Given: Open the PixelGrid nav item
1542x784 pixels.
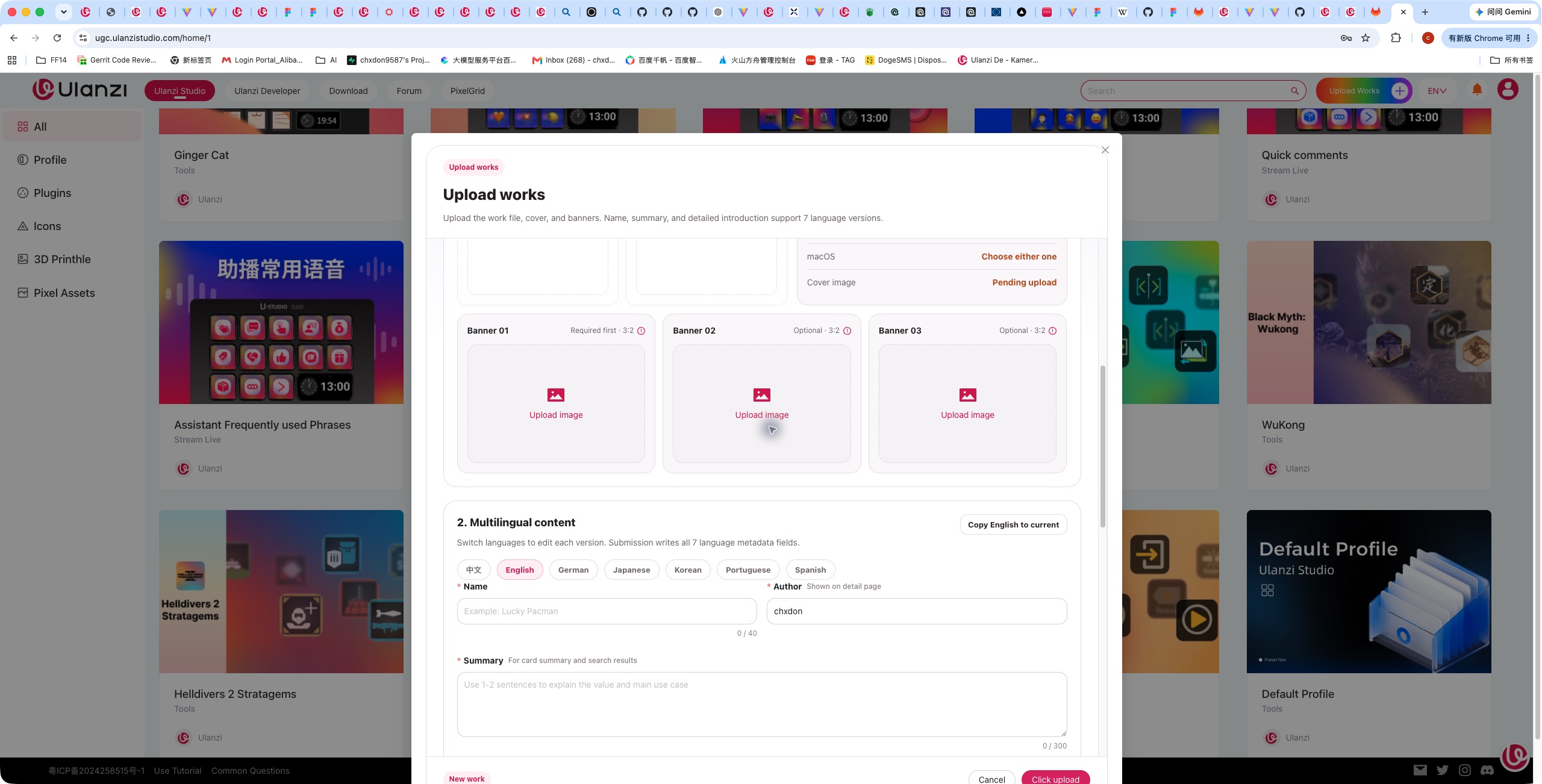Looking at the screenshot, I should [467, 91].
